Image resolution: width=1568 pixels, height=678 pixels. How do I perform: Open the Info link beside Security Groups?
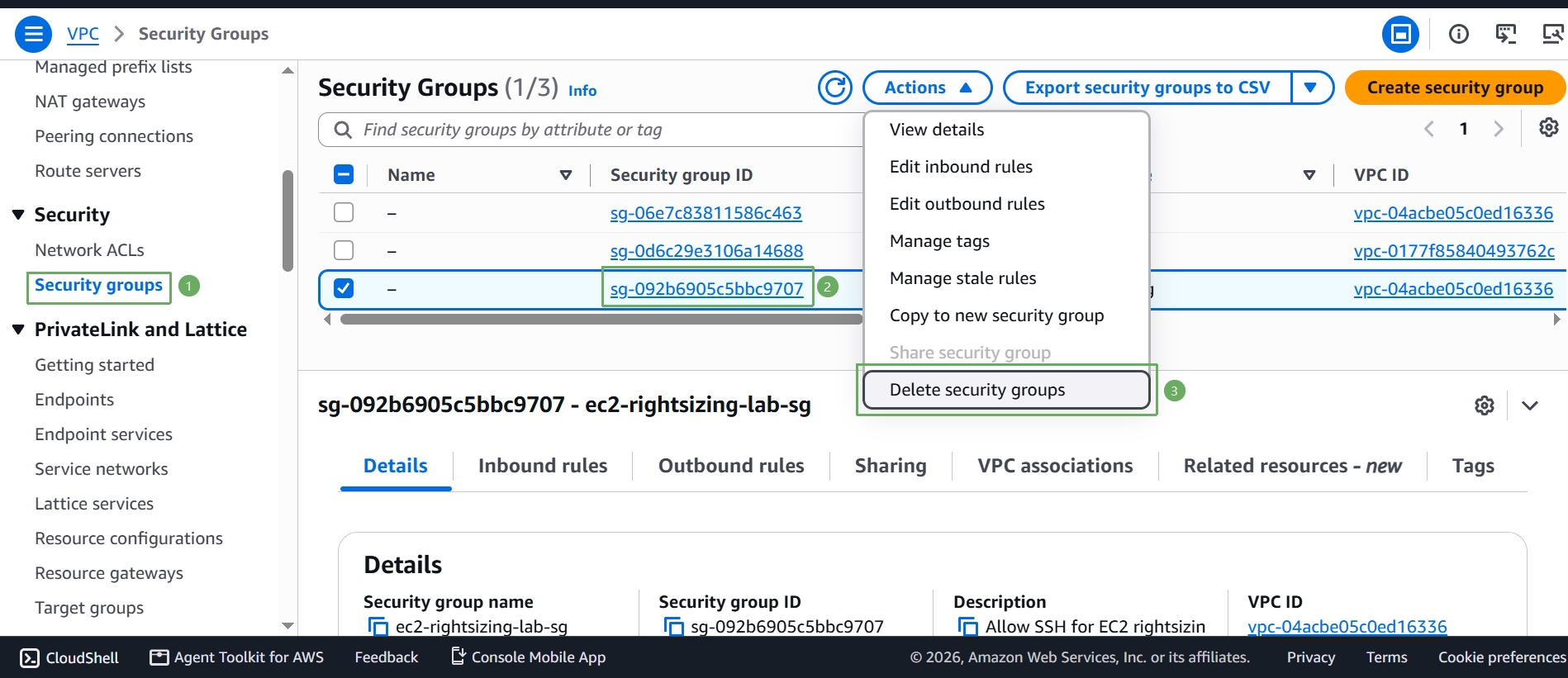(582, 91)
